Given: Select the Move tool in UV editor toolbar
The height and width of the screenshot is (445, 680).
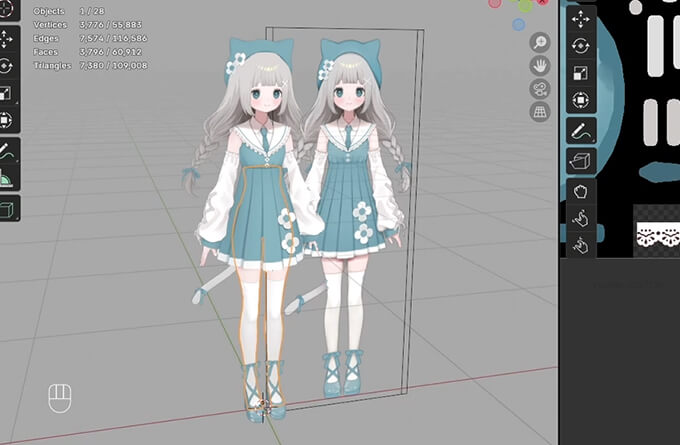Looking at the screenshot, I should pos(581,19).
